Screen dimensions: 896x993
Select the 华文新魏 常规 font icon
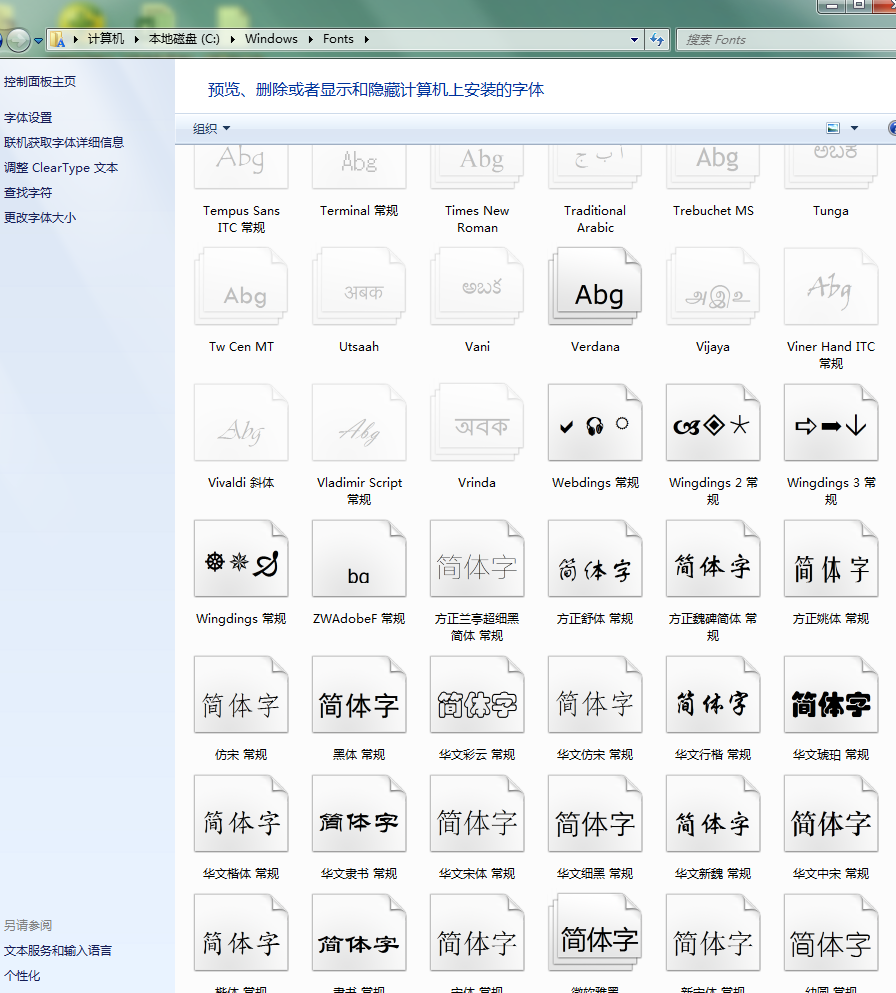coord(713,814)
